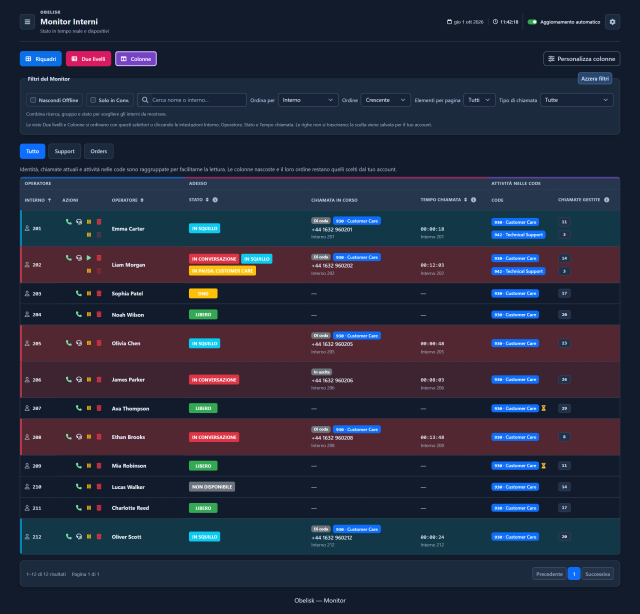Click the operator name Ethan Brooks

pyautogui.click(x=128, y=437)
